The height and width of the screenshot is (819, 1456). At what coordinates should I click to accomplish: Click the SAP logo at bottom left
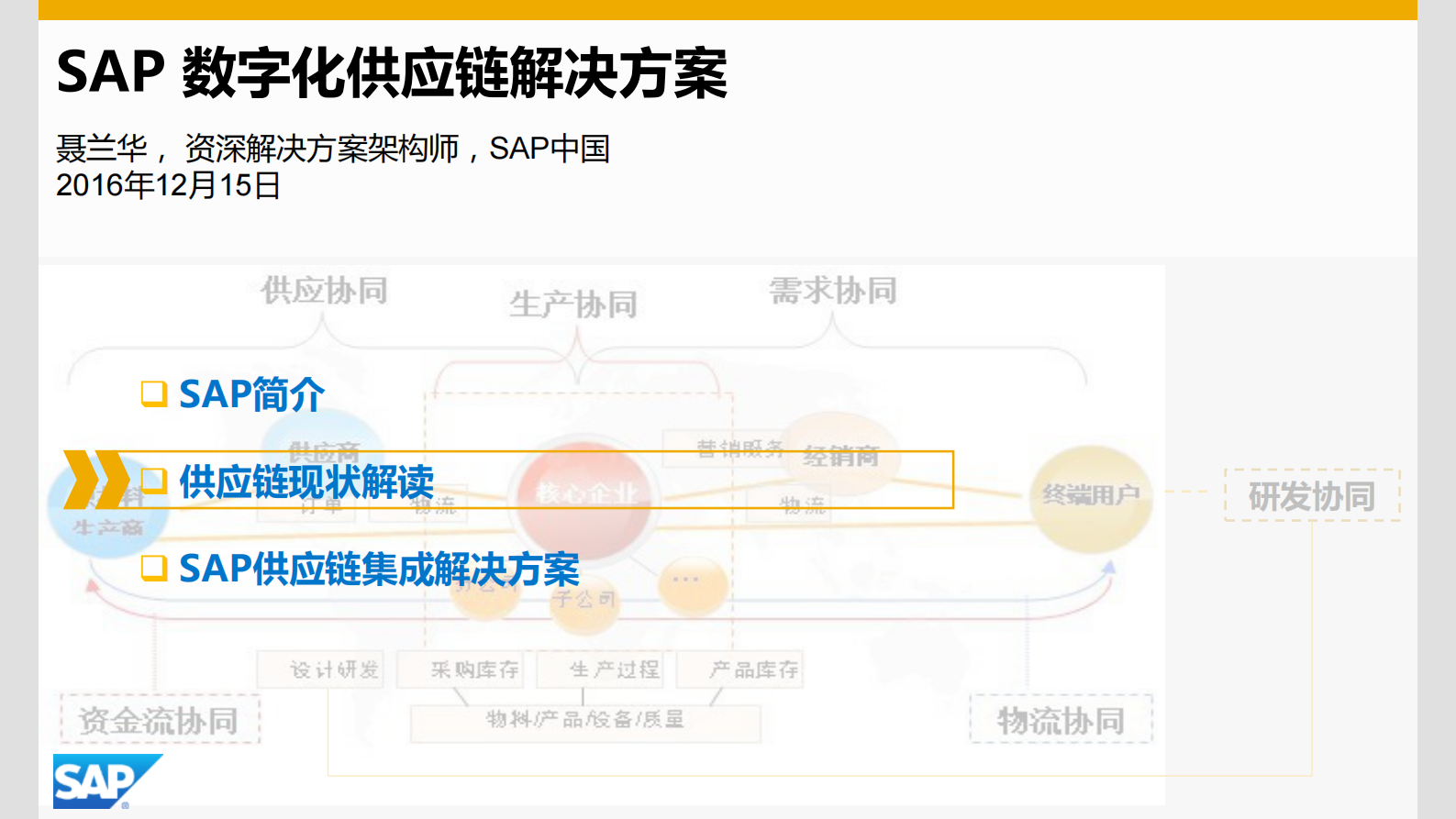click(x=107, y=781)
